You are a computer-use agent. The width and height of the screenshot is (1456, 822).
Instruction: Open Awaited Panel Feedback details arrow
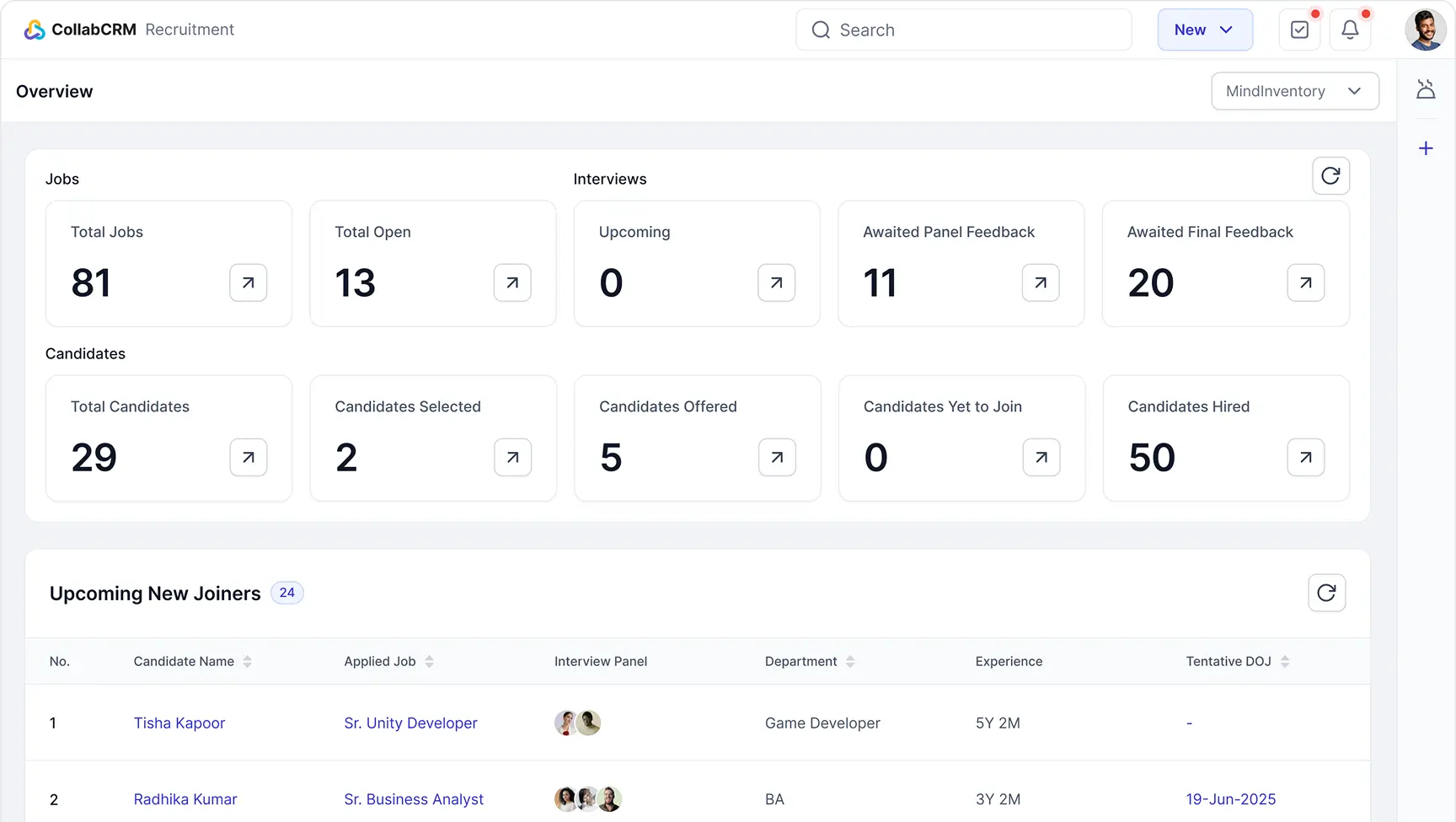click(x=1041, y=282)
